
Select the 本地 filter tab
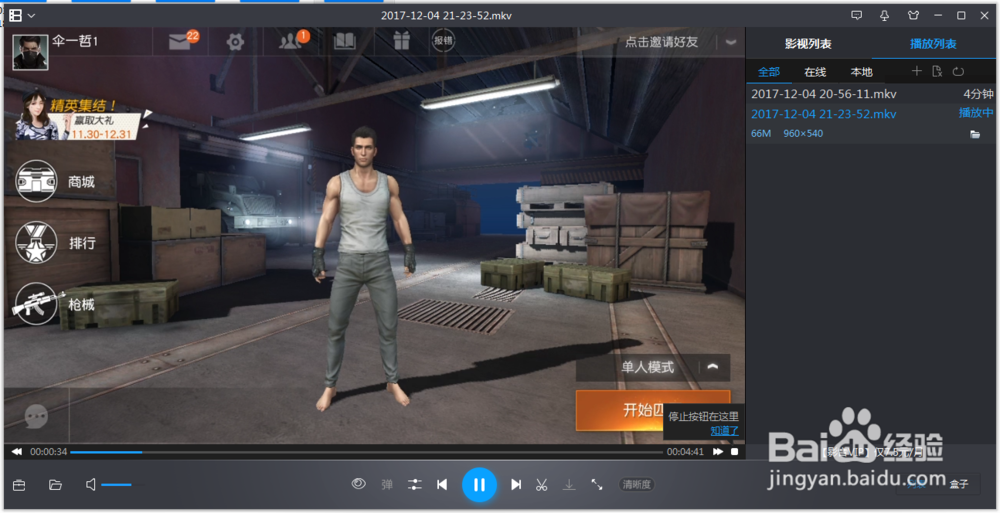[861, 71]
